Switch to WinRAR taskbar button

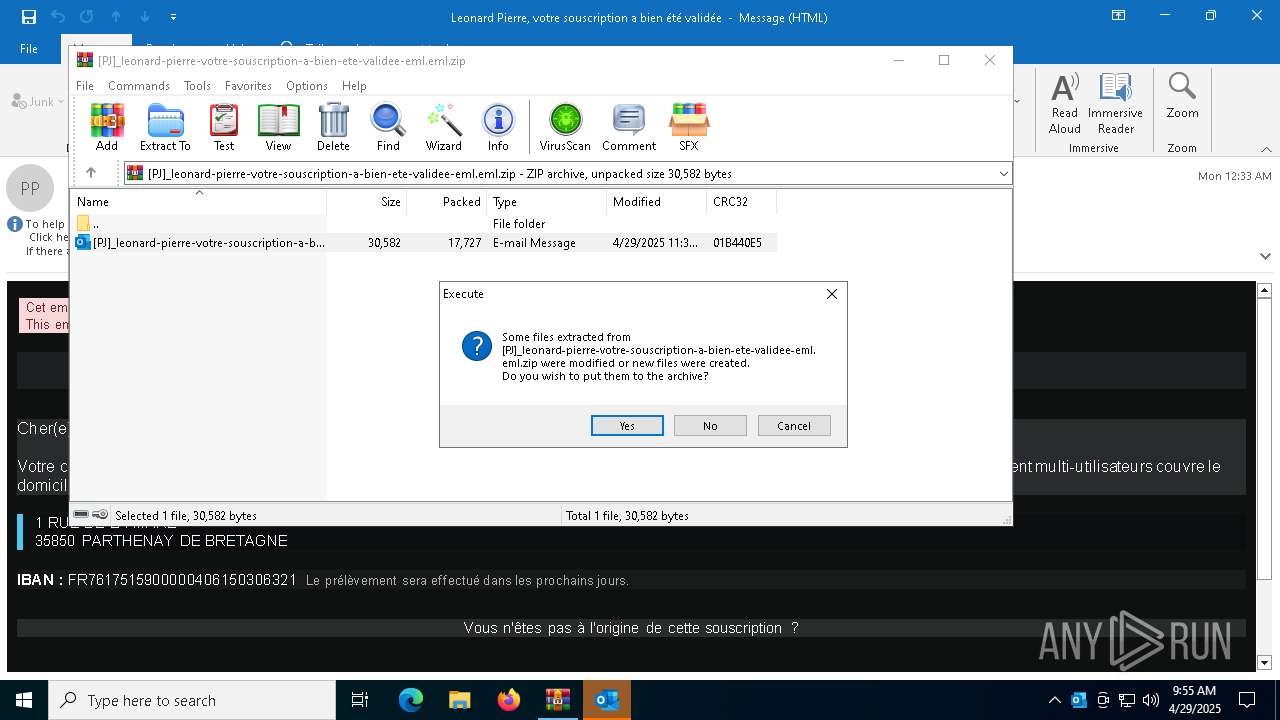click(557, 700)
